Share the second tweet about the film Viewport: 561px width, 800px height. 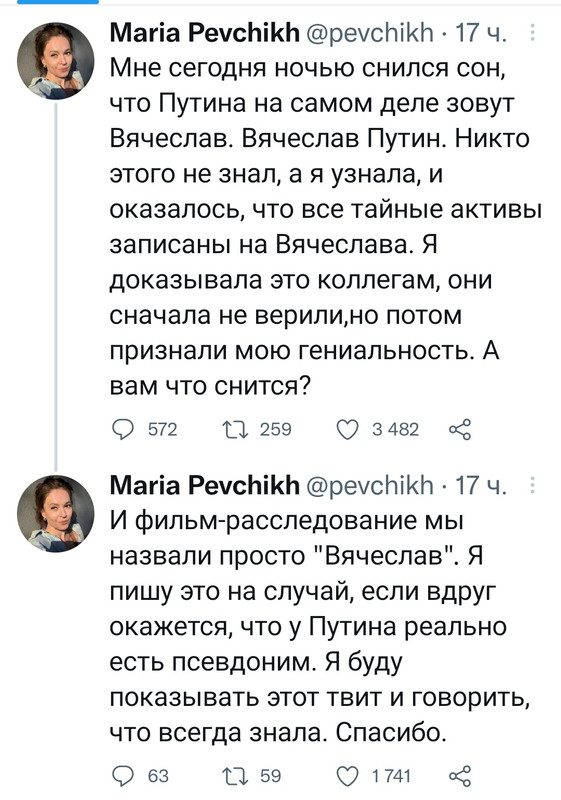[460, 776]
